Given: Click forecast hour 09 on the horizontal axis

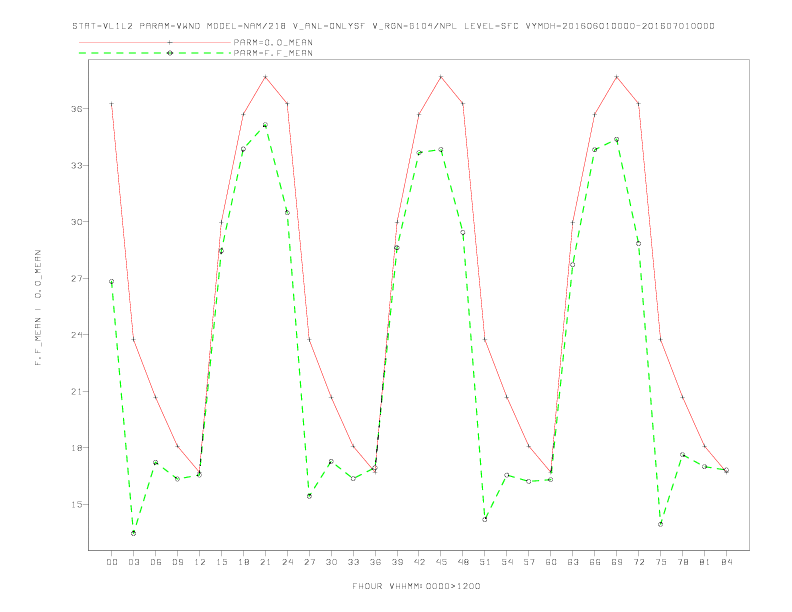Looking at the screenshot, I should pos(177,562).
